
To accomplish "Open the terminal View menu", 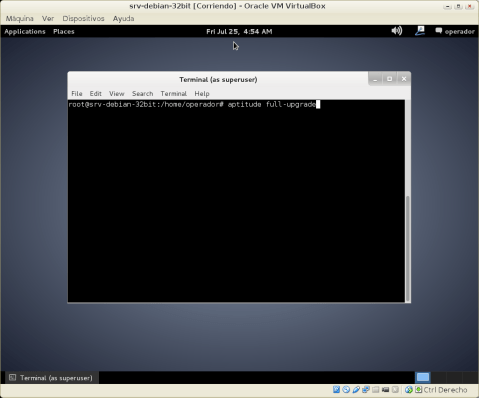I will tap(117, 94).
